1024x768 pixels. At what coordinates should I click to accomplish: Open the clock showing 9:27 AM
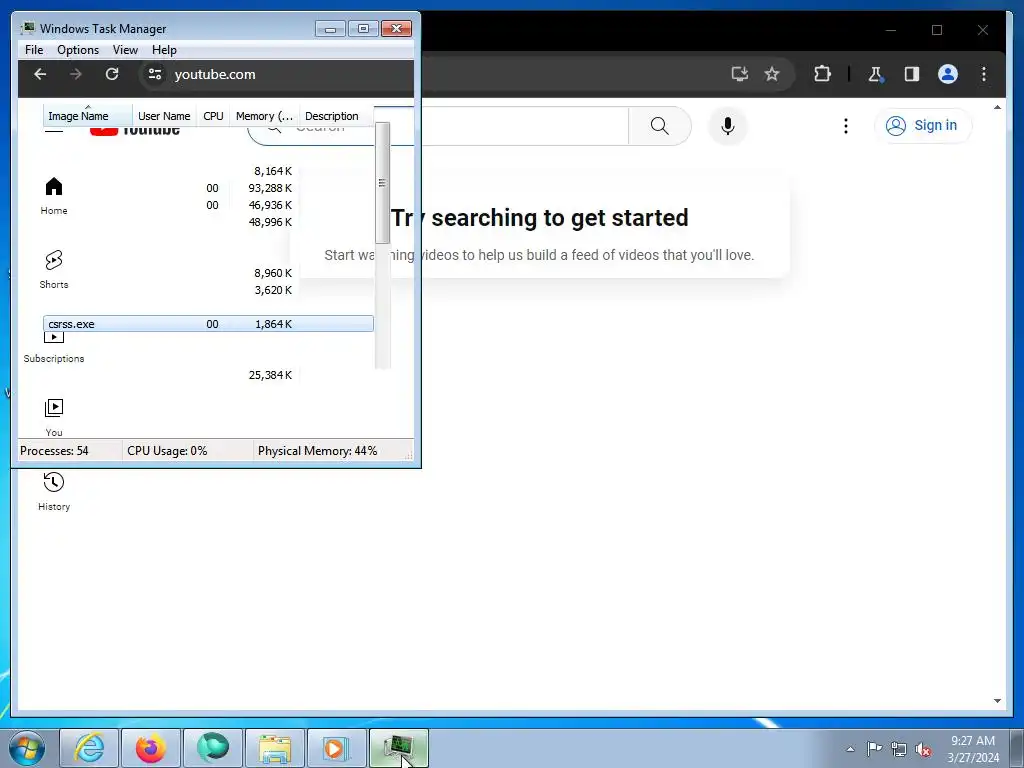973,748
